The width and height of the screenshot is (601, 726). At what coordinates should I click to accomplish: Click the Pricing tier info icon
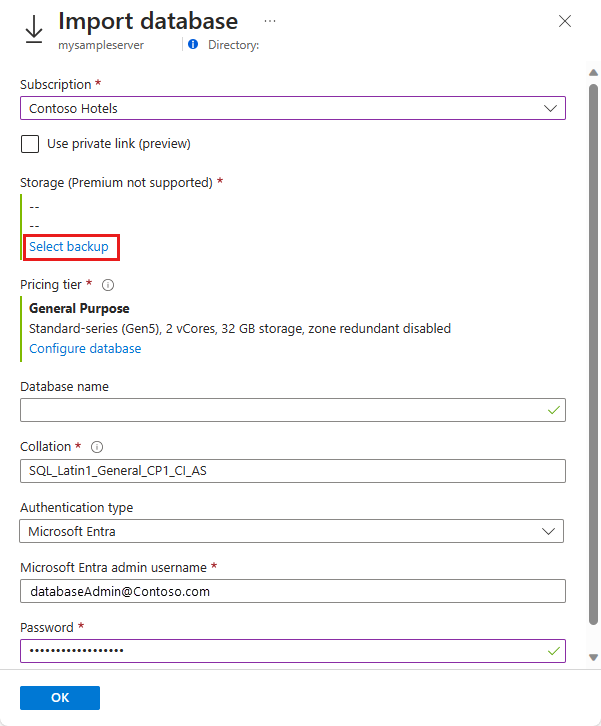pos(108,285)
